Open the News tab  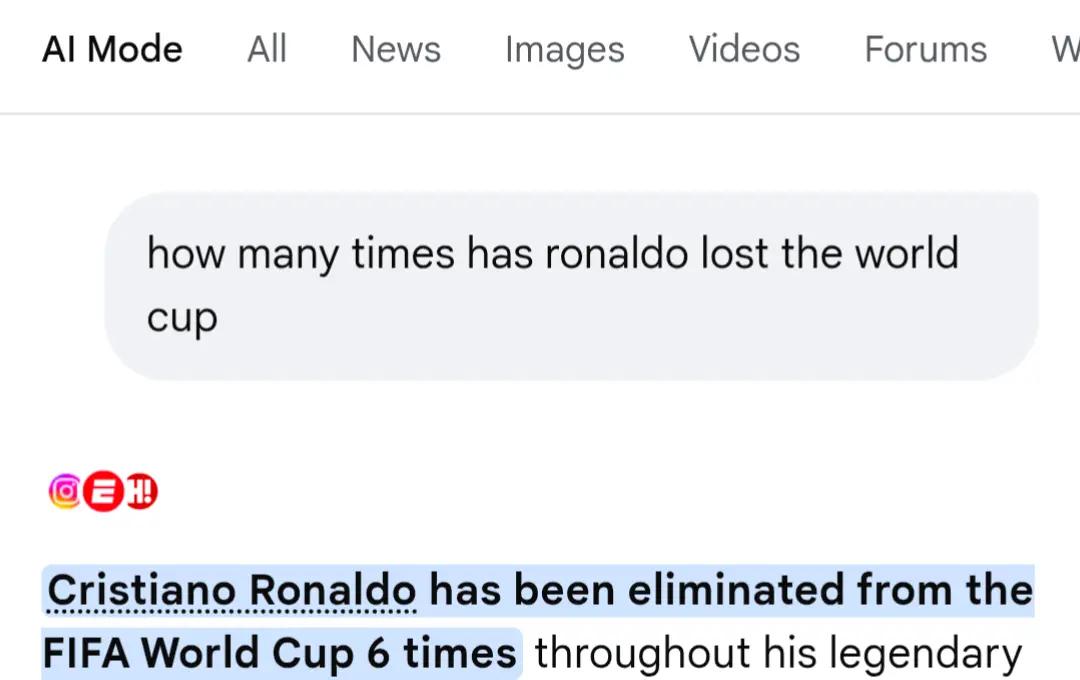tap(396, 50)
